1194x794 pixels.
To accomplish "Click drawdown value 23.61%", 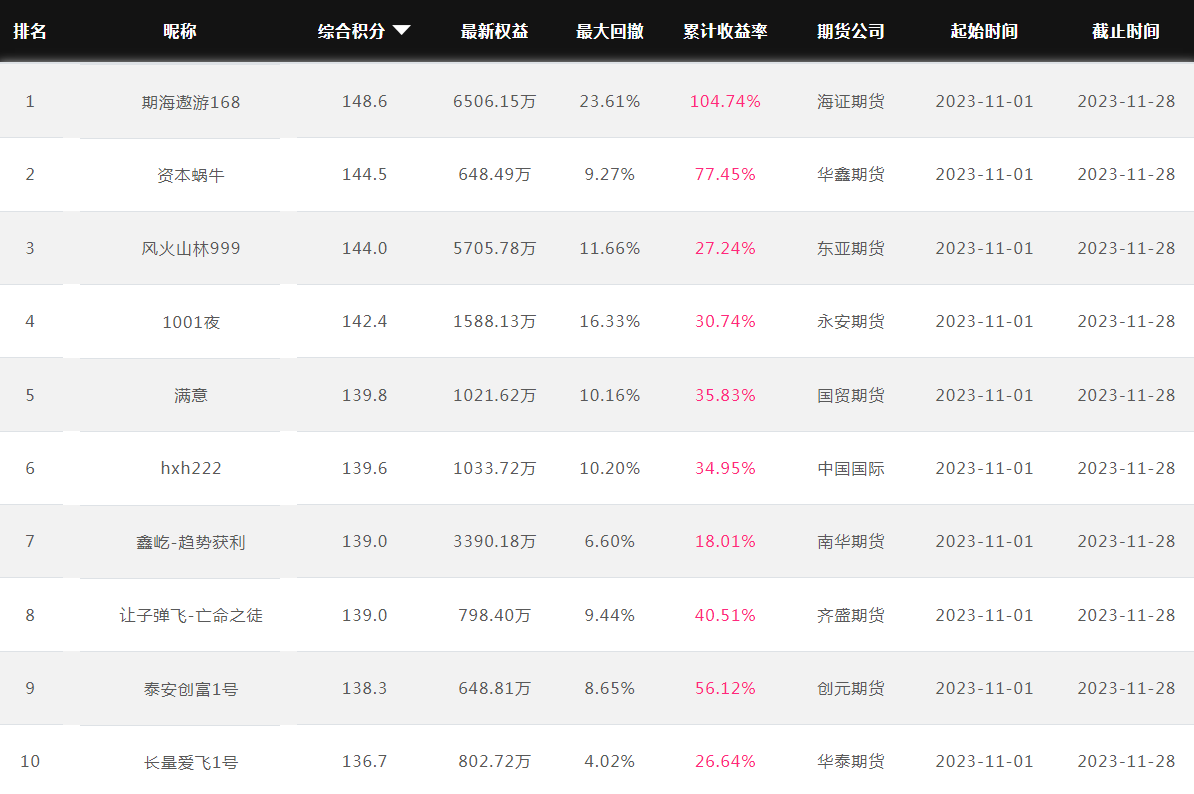I will click(610, 101).
